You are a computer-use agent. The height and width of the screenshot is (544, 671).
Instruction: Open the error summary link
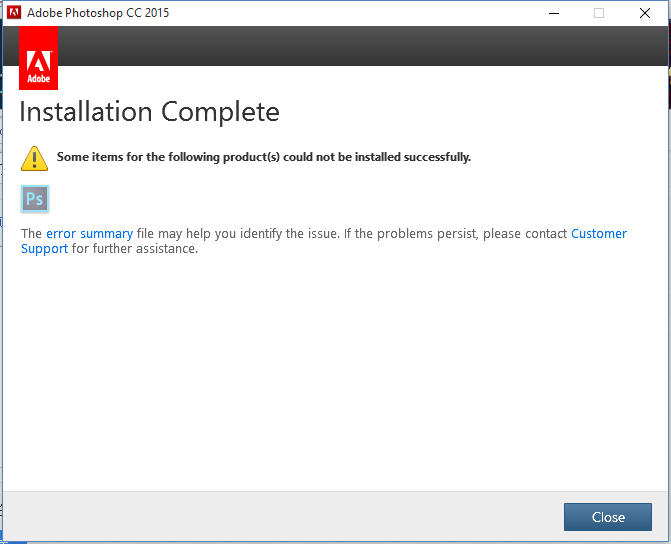point(89,234)
